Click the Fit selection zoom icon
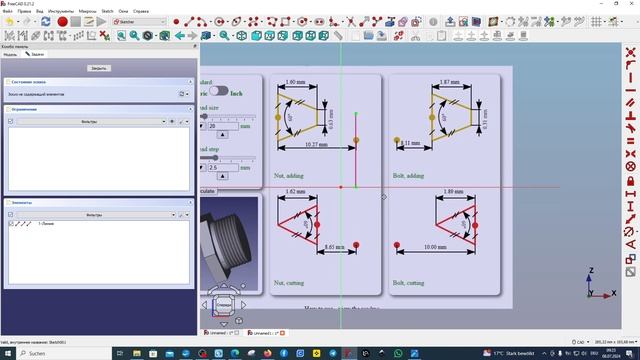The image size is (640, 360). click(134, 36)
